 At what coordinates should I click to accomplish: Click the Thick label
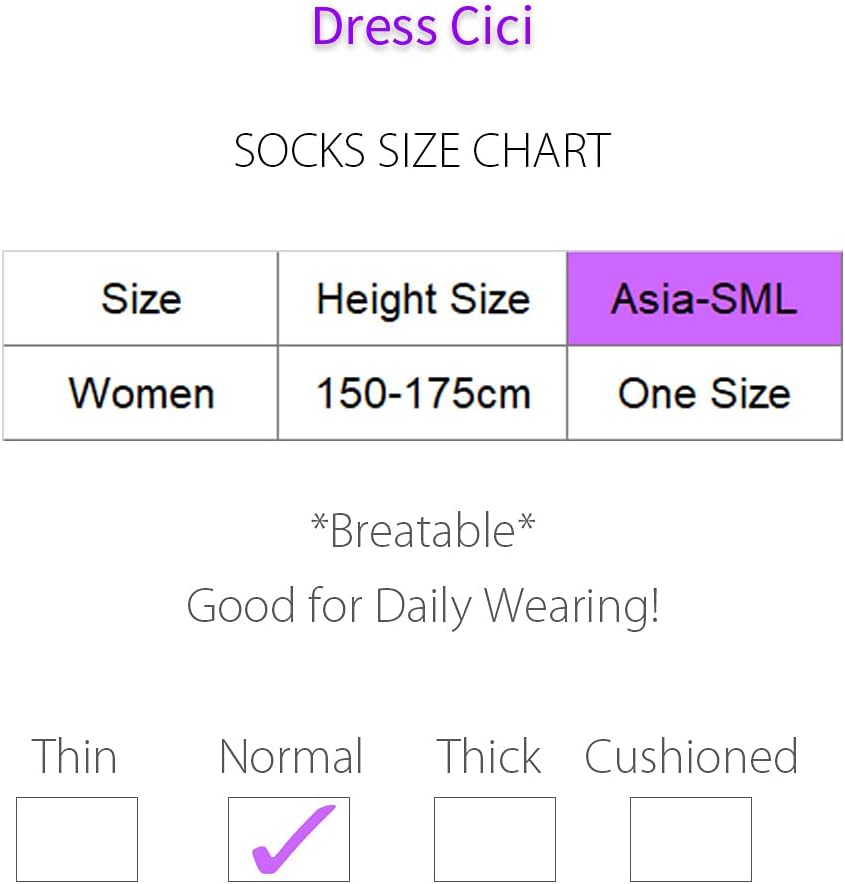coord(489,756)
